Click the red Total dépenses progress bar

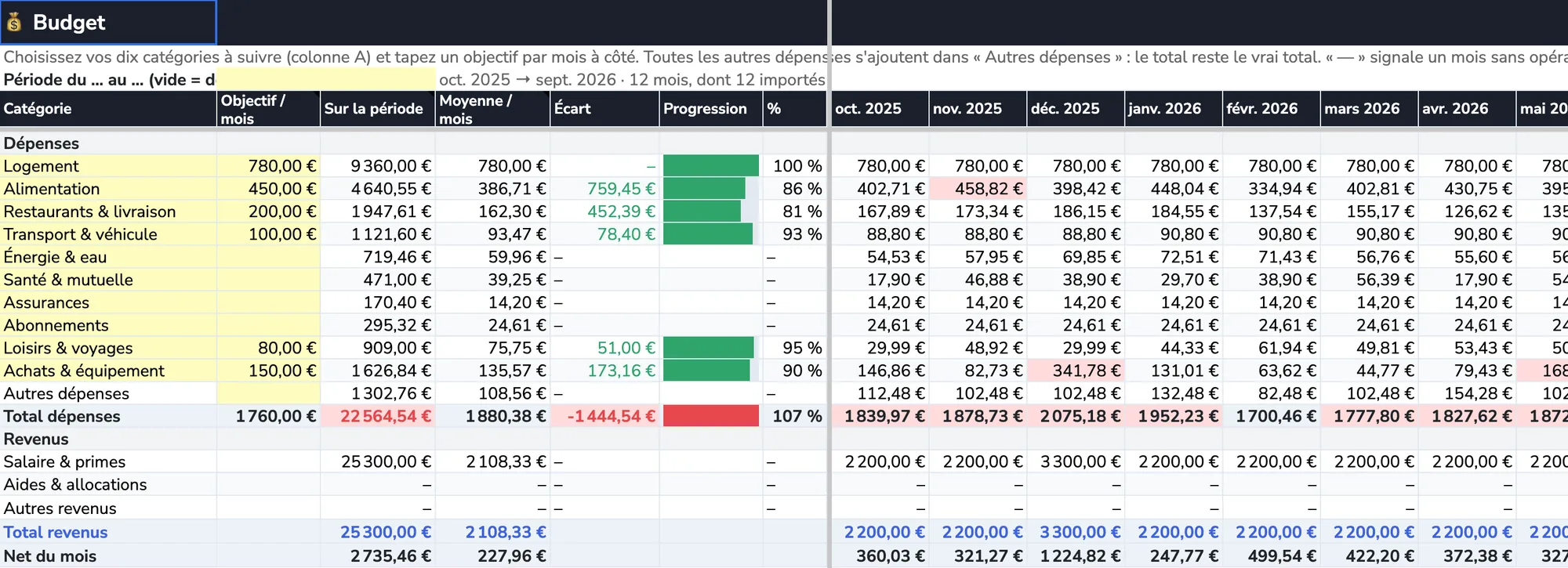(711, 416)
